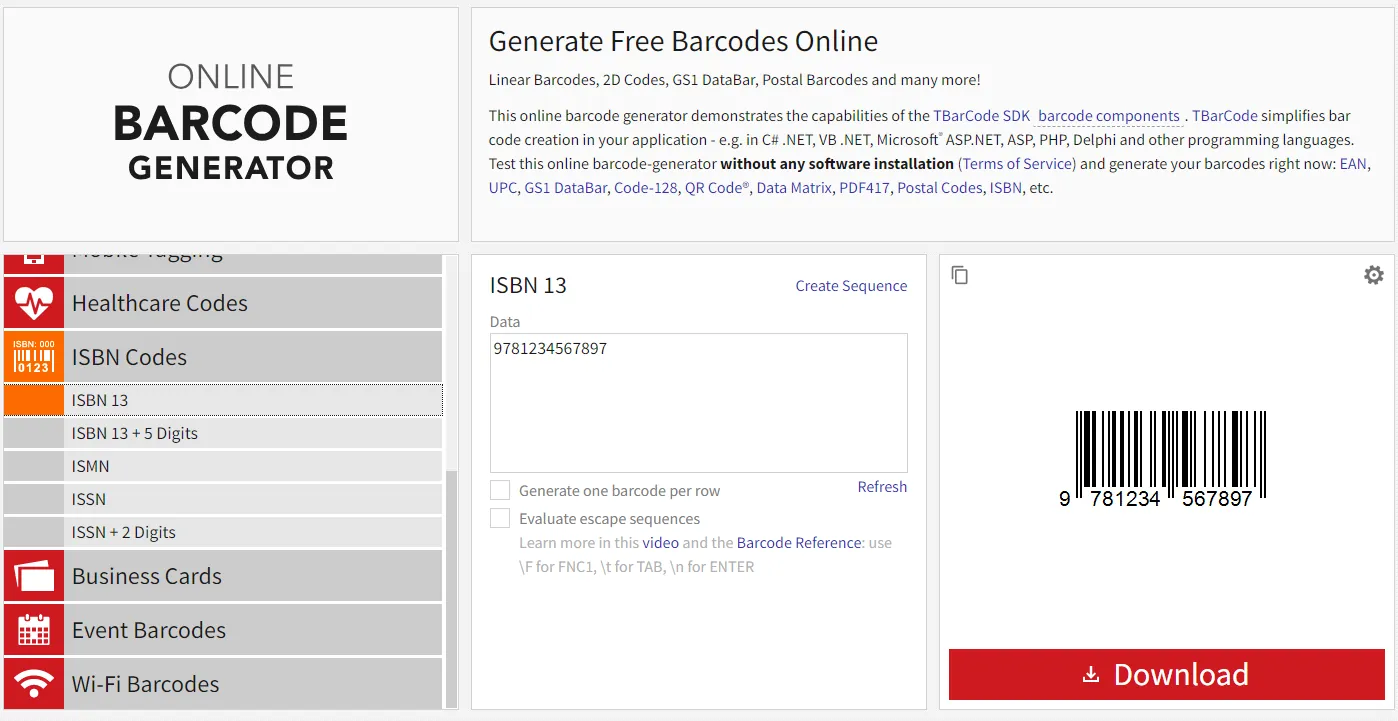Click the Code-128 link
Screen dimensions: 1398x721
[x=646, y=188]
